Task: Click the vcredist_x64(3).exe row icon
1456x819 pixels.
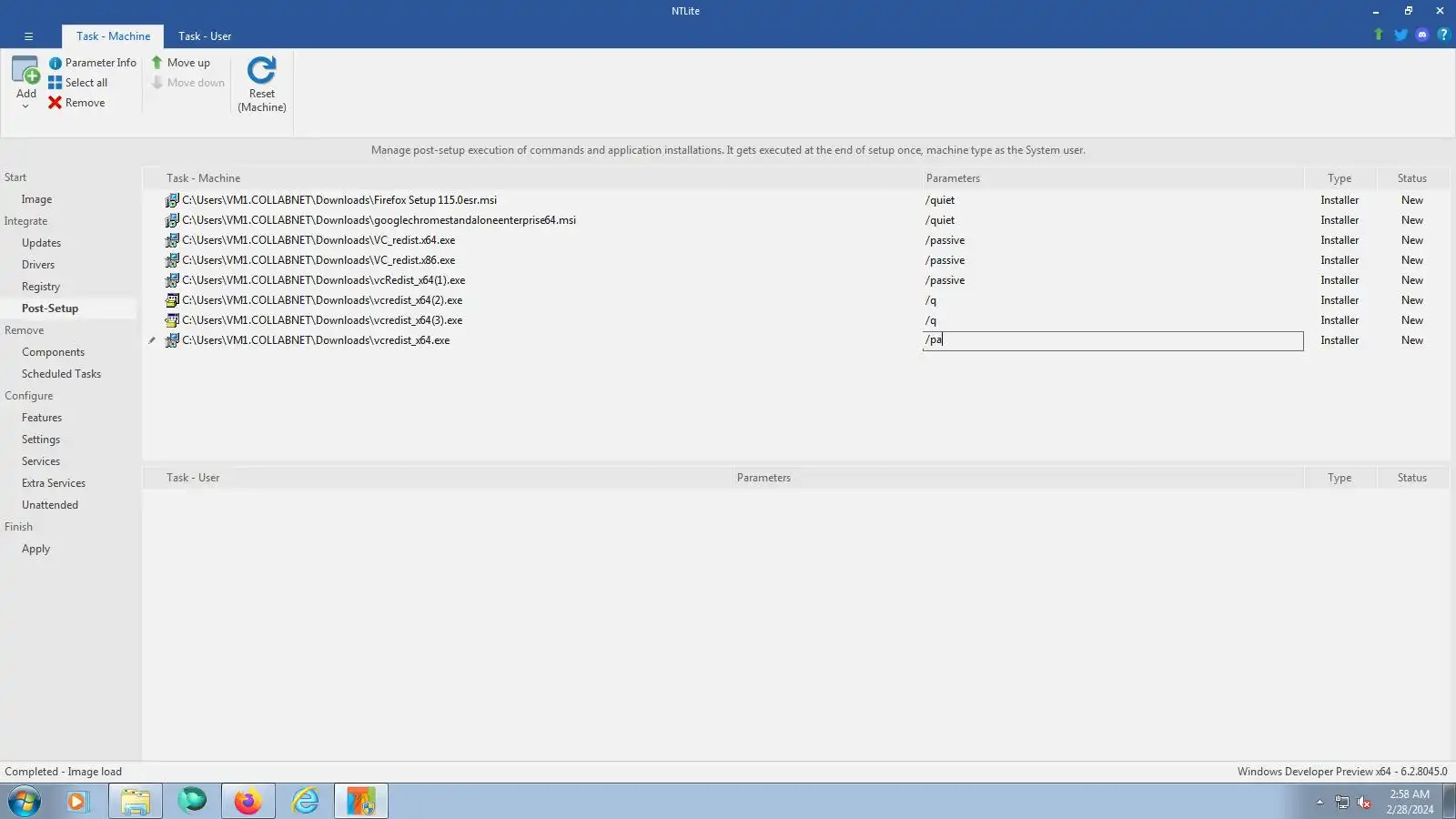Action: tap(172, 320)
